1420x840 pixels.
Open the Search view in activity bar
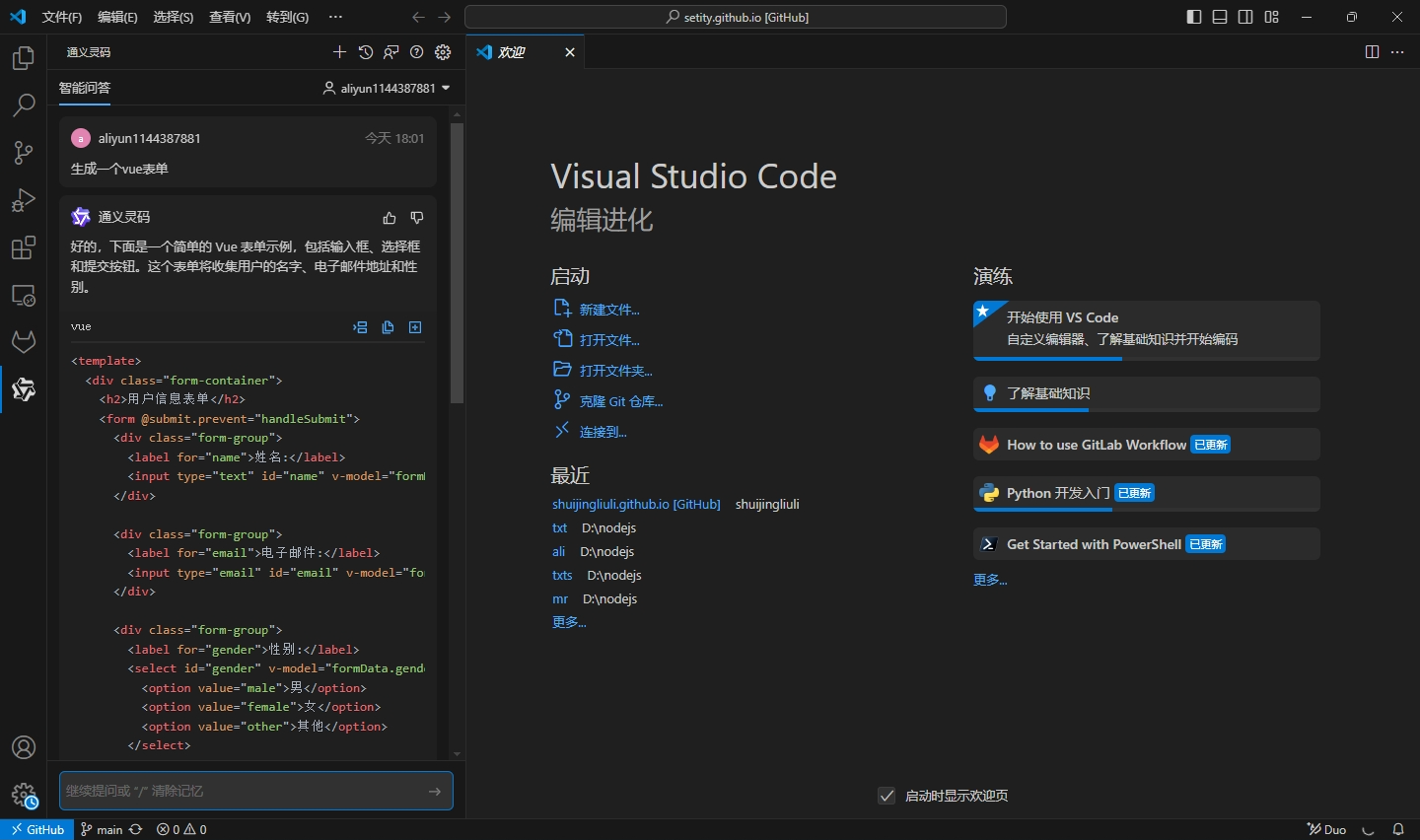point(24,105)
